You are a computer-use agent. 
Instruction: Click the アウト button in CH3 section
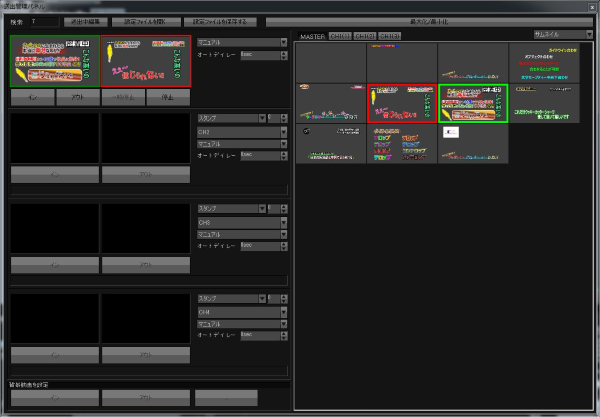146,265
